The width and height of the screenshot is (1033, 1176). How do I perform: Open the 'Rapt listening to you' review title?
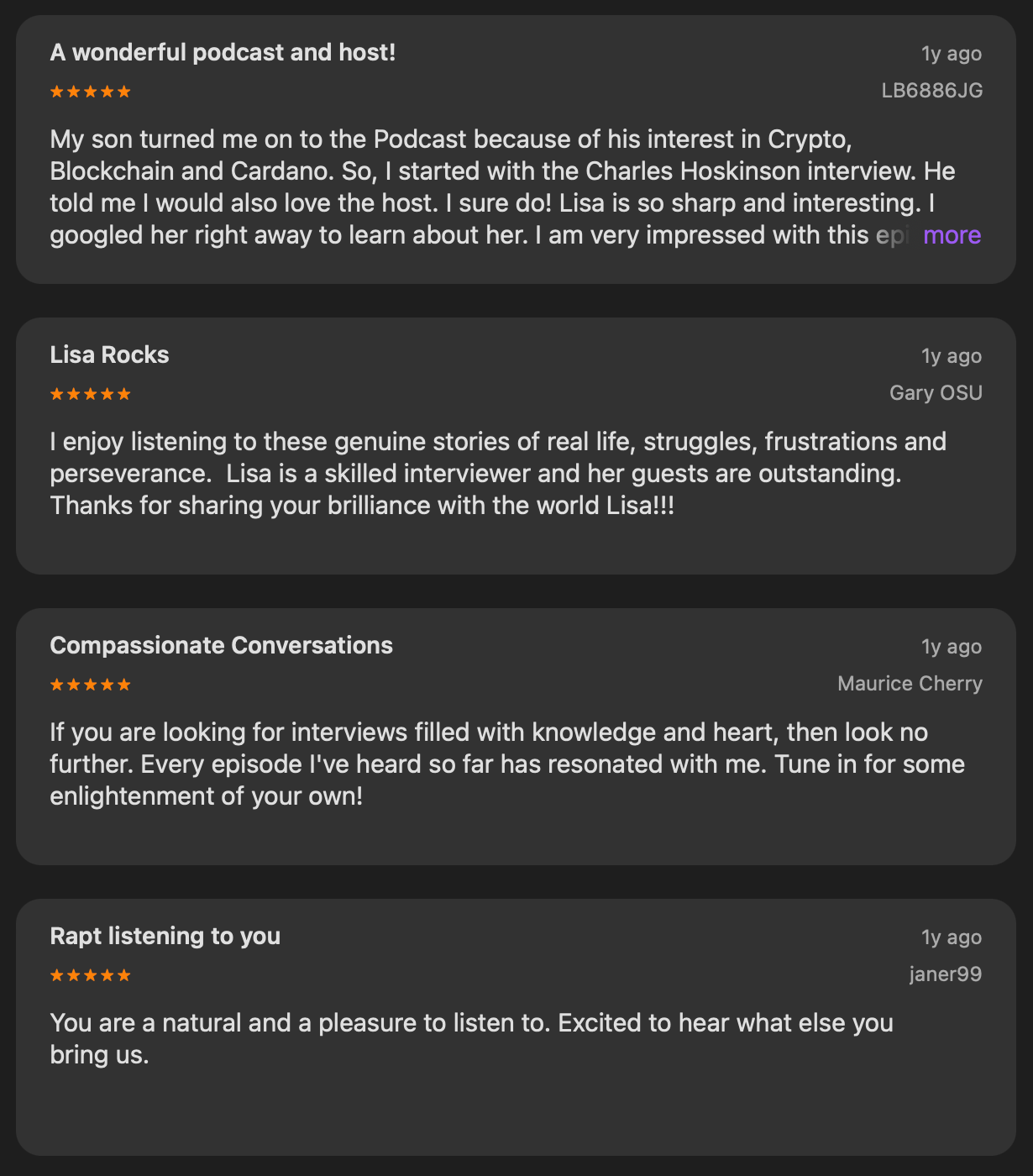coord(165,937)
